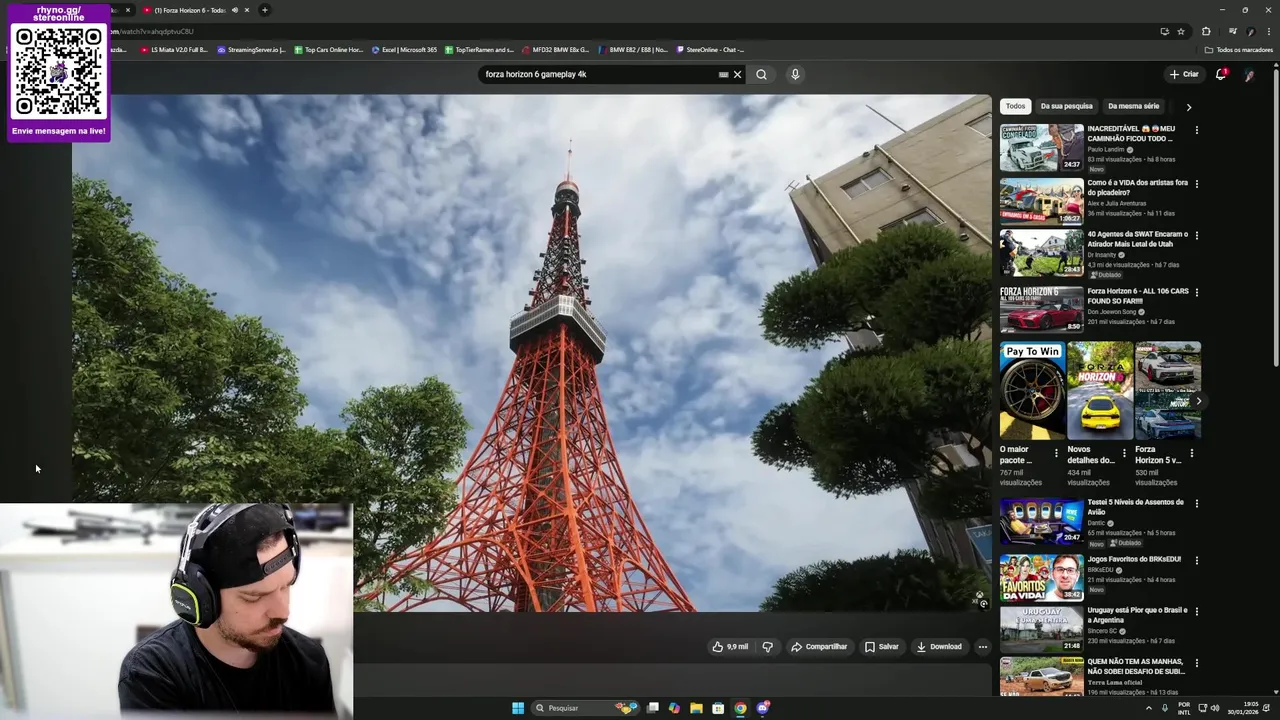Viewport: 1280px width, 720px height.
Task: Click the Tokyo Tower video player
Action: [x=531, y=353]
